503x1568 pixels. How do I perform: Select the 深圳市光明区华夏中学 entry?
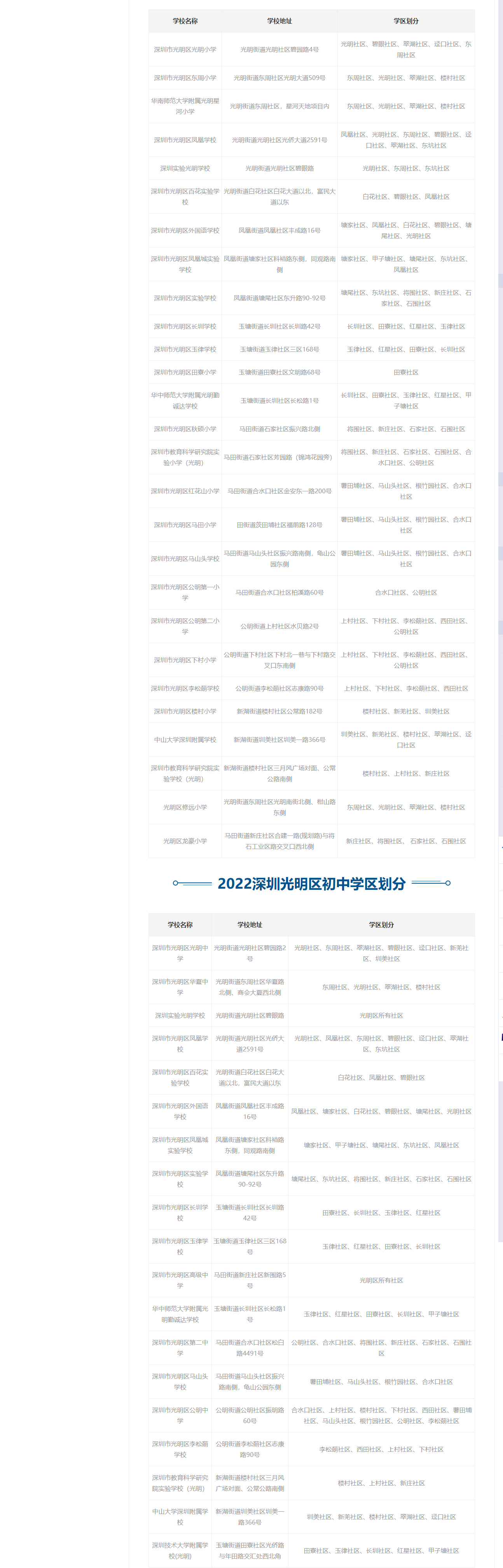click(x=180, y=987)
